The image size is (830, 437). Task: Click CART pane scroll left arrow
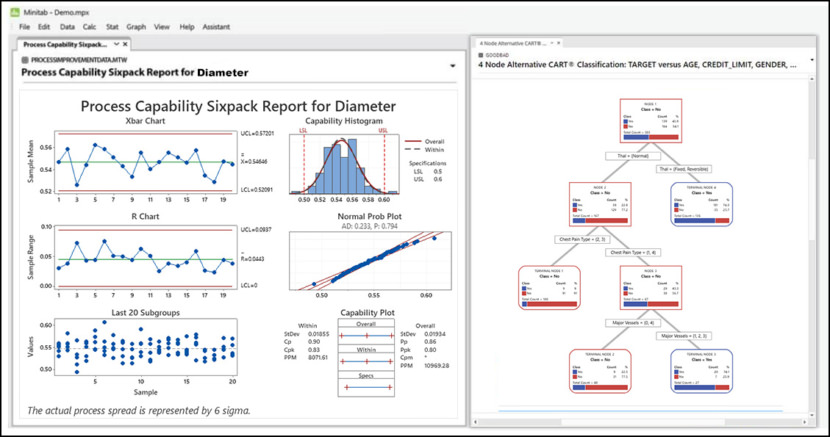point(476,422)
